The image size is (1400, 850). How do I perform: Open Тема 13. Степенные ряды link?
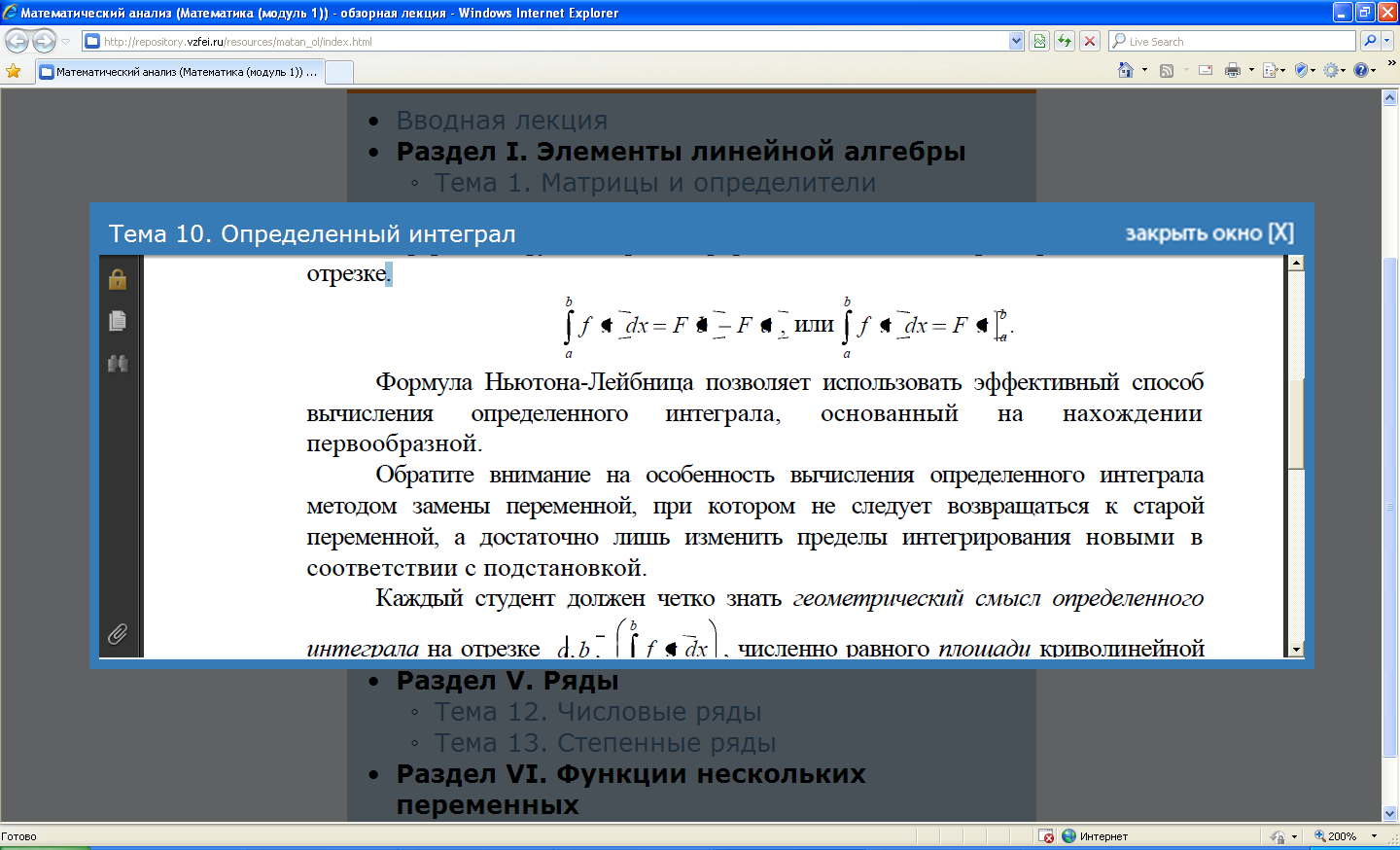pos(605,743)
